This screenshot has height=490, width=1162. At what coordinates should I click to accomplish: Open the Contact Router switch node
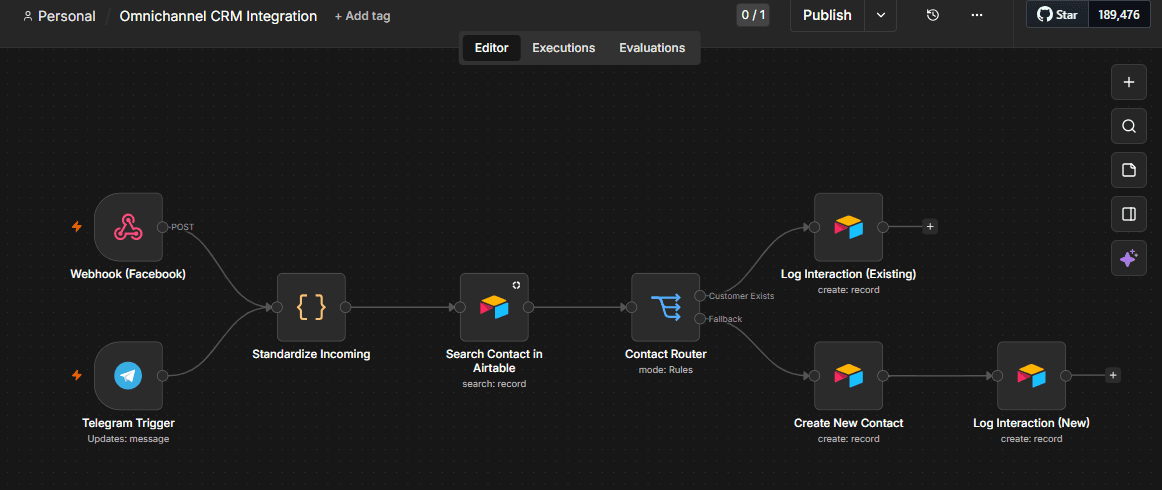pyautogui.click(x=665, y=307)
